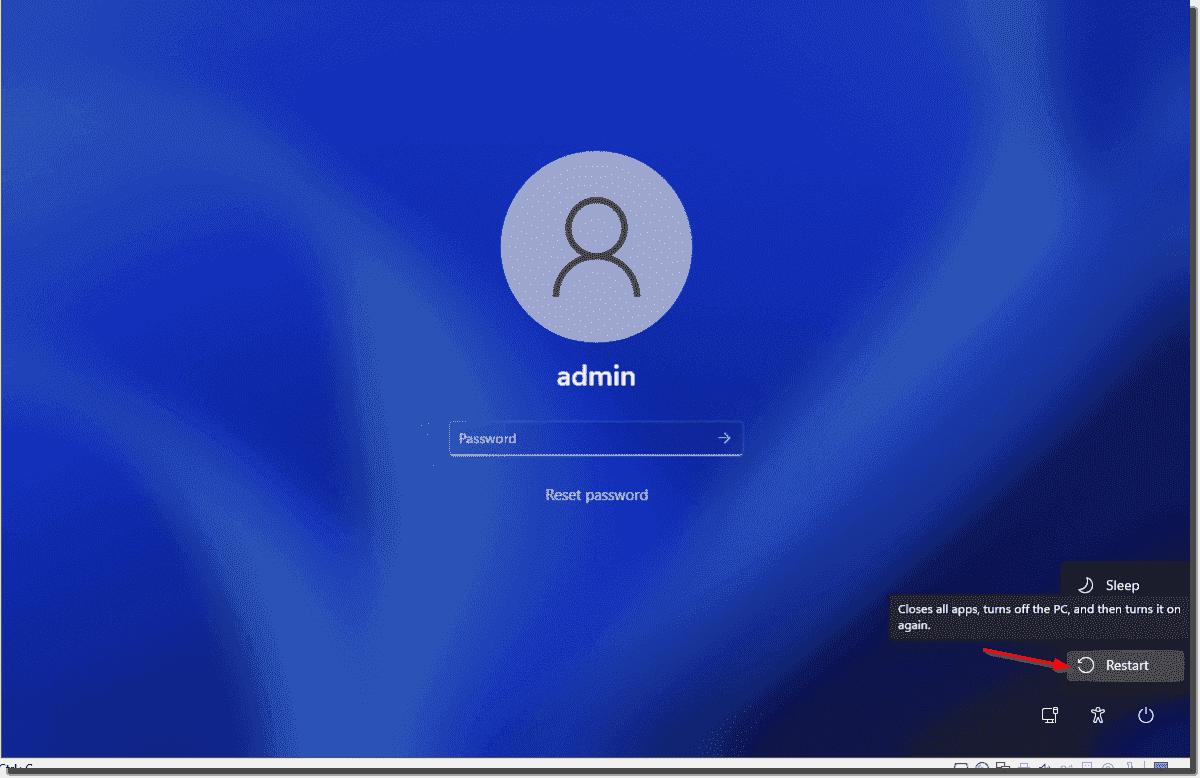The width and height of the screenshot is (1200, 778).
Task: Choose Restart from the power menu
Action: coord(1125,666)
